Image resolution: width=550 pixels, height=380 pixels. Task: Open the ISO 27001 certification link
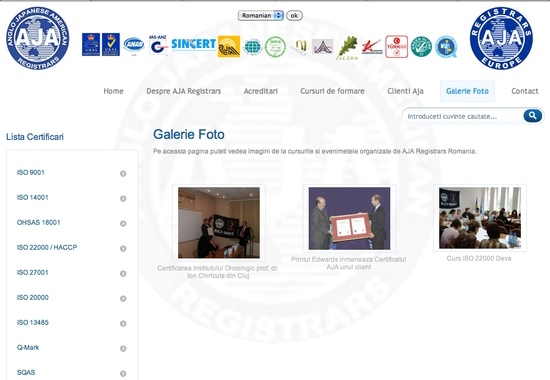pyautogui.click(x=32, y=272)
